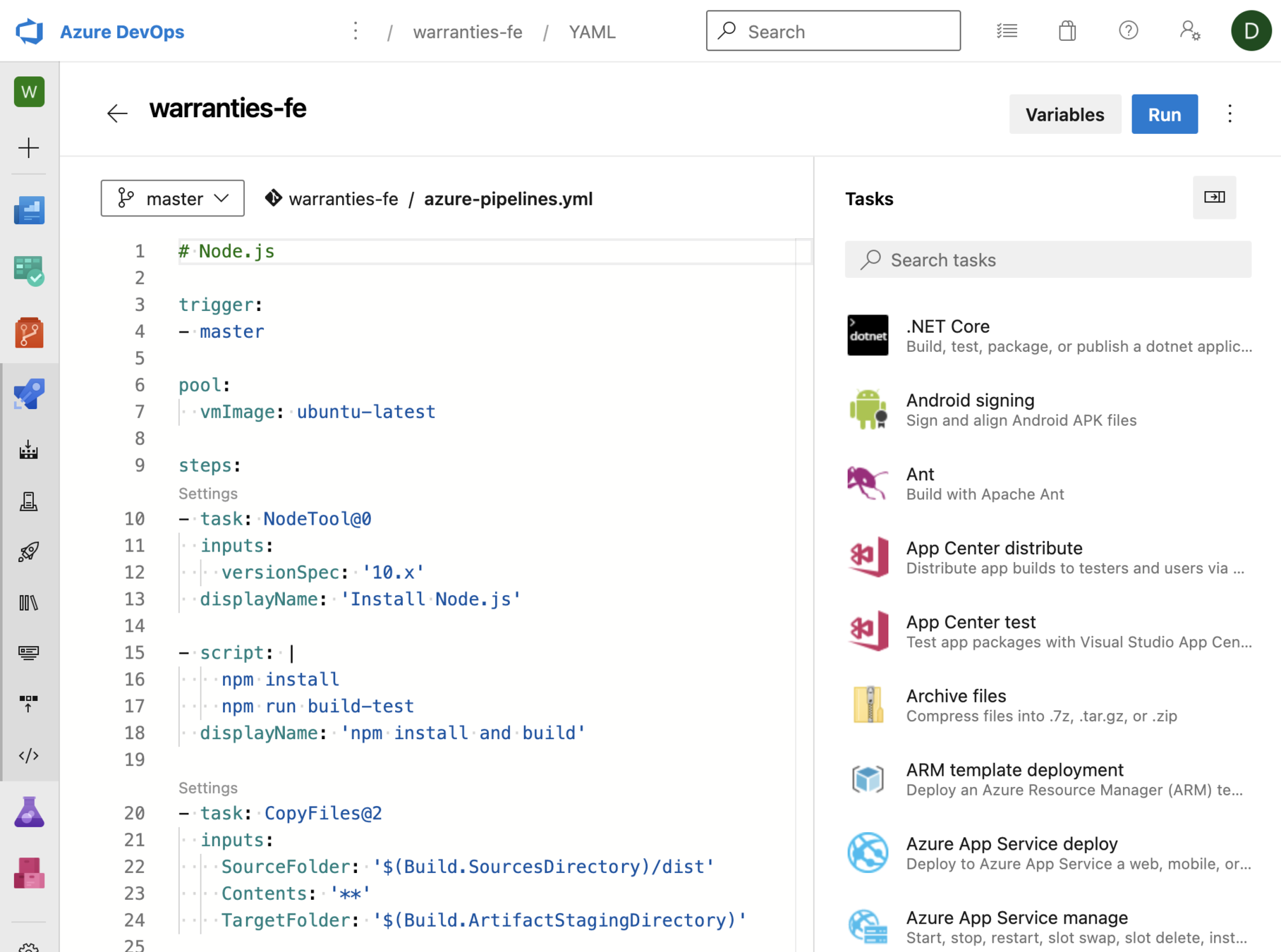
Task: Select the ARM template deployment task
Action: pos(1048,779)
